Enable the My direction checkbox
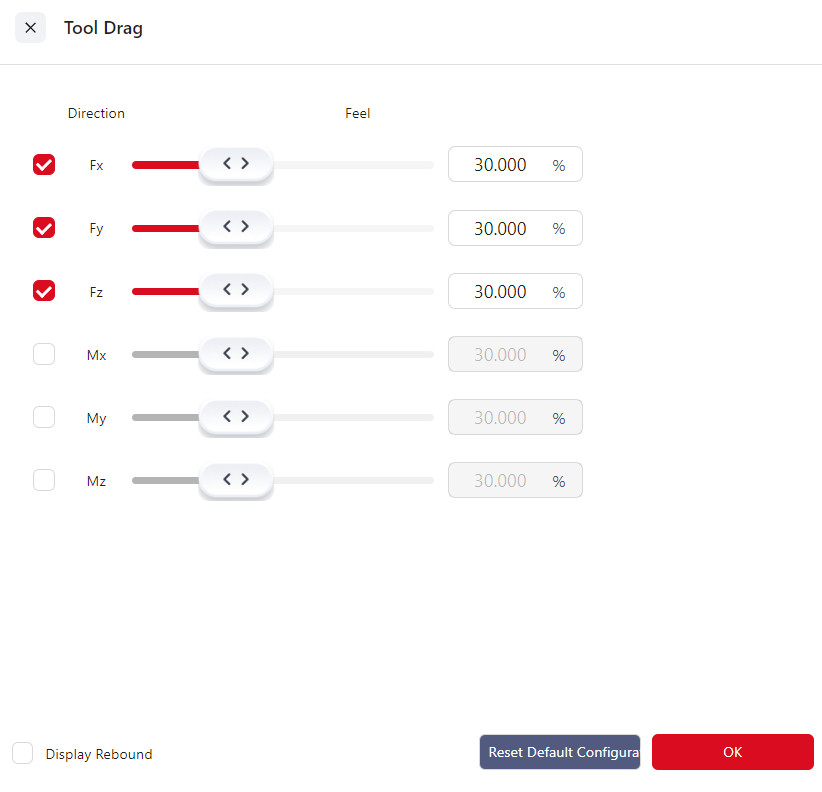Viewport: 822px width, 792px height. tap(44, 417)
